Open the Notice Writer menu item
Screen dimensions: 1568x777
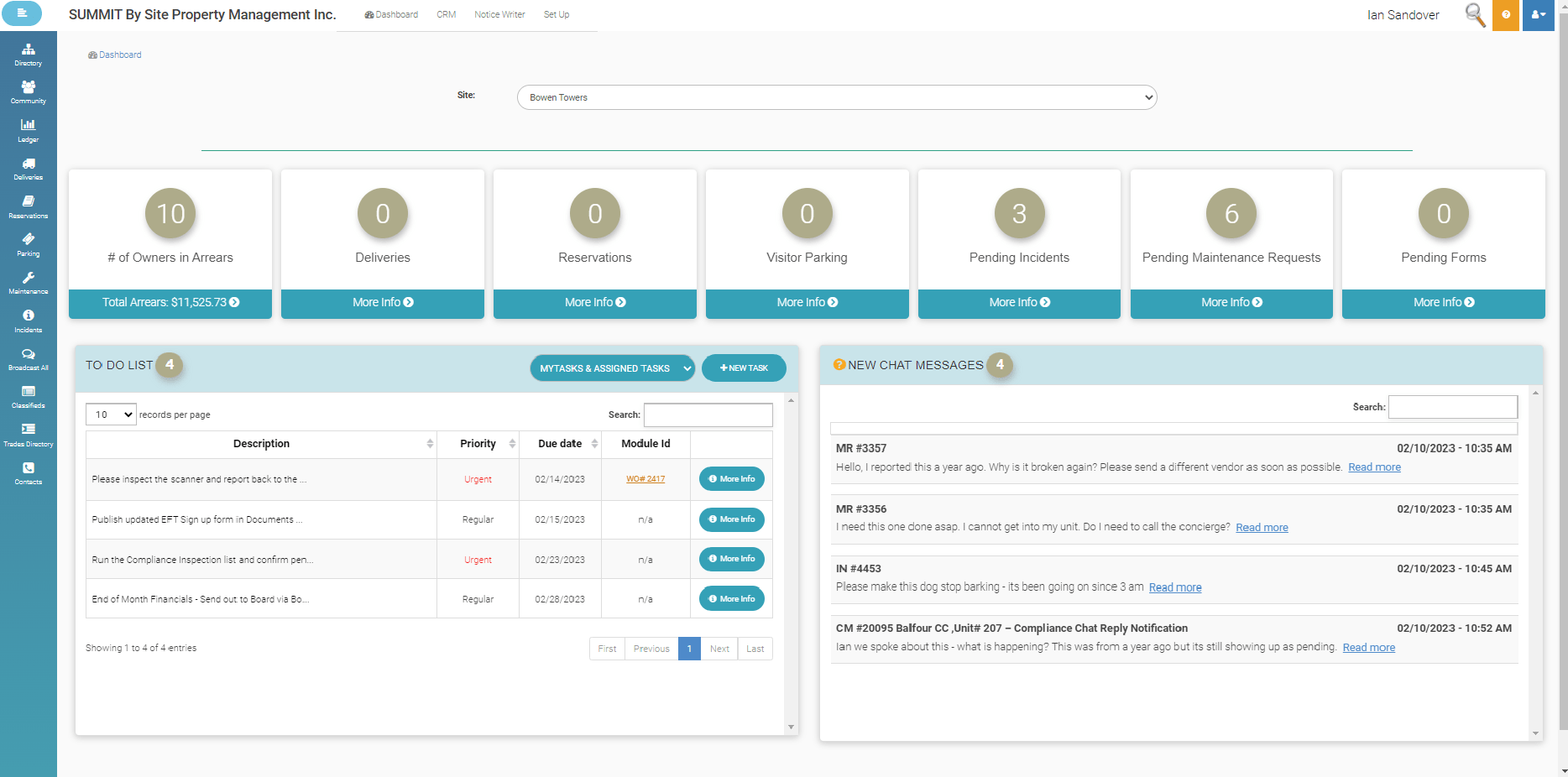(x=499, y=14)
